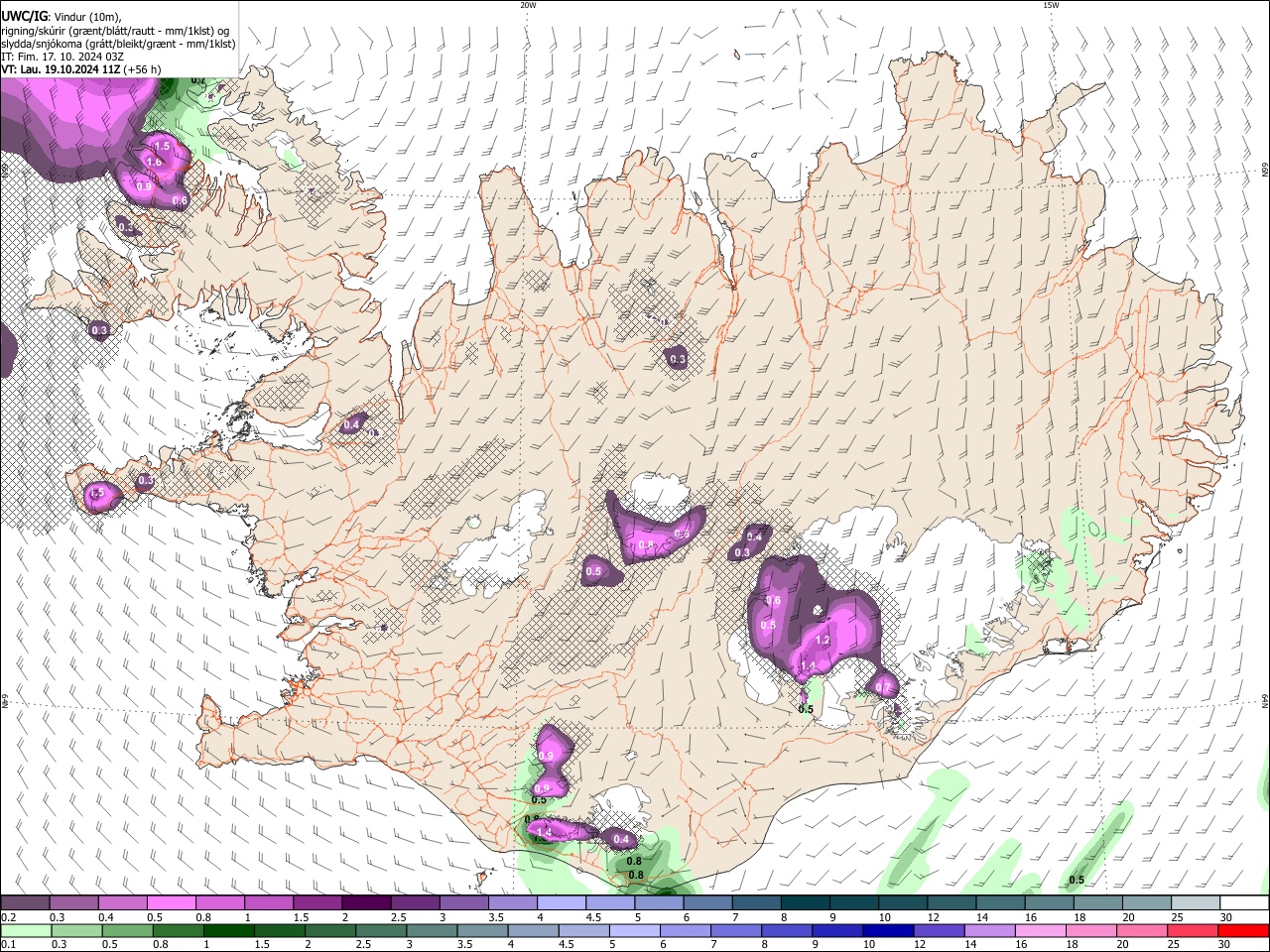This screenshot has width=1270, height=952.
Task: Click the lavender 14 swatch in lower legend row
Action: click(988, 930)
